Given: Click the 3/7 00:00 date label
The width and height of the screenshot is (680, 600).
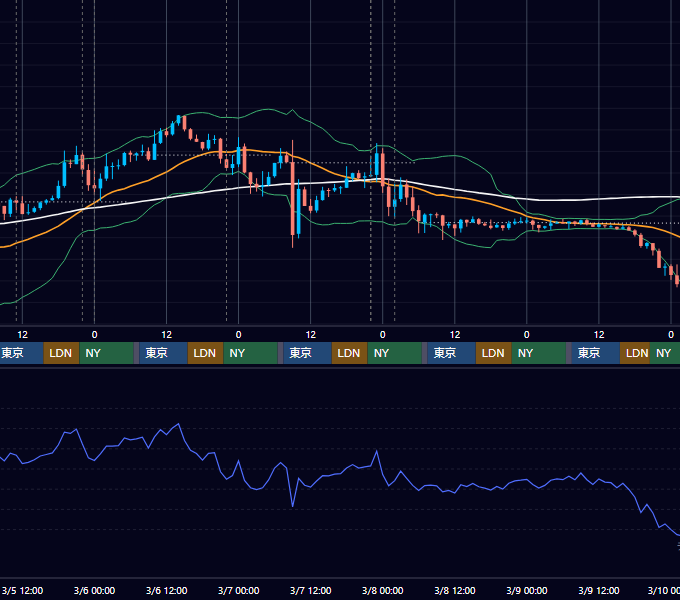Looking at the screenshot, I should [239, 590].
